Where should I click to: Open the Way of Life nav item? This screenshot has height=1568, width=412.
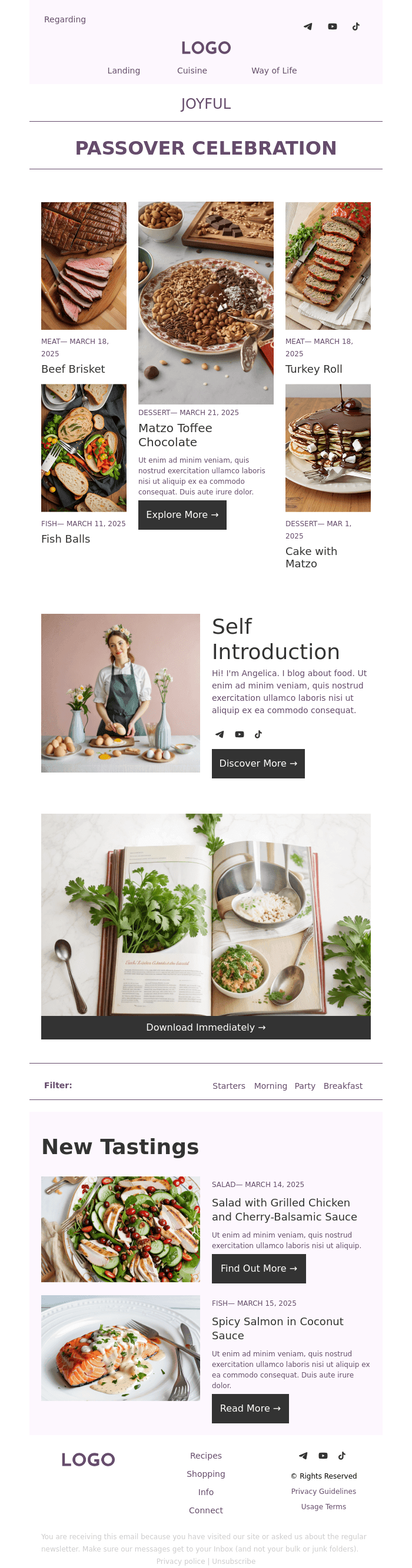[274, 71]
